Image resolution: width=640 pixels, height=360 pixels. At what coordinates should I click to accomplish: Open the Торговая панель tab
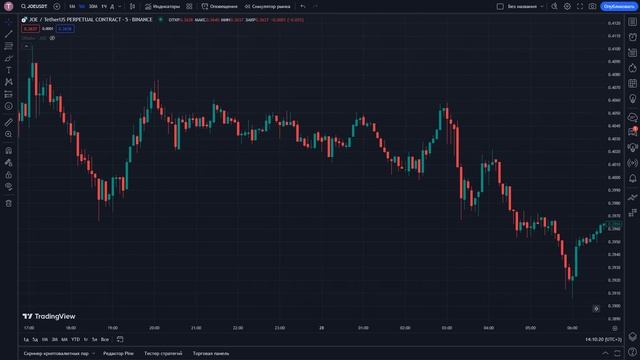pos(211,353)
